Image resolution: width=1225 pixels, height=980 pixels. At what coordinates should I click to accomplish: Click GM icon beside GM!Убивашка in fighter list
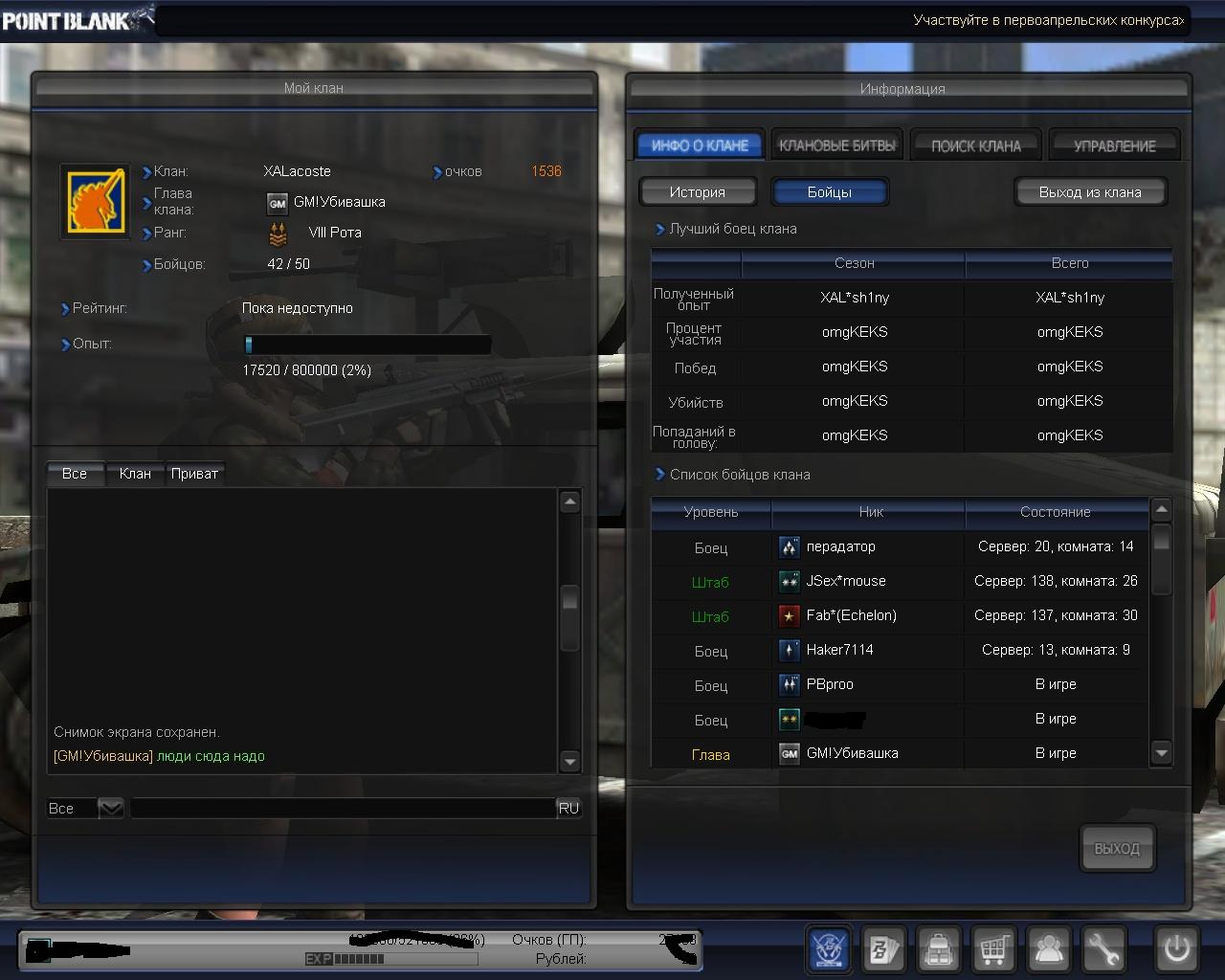[x=789, y=754]
